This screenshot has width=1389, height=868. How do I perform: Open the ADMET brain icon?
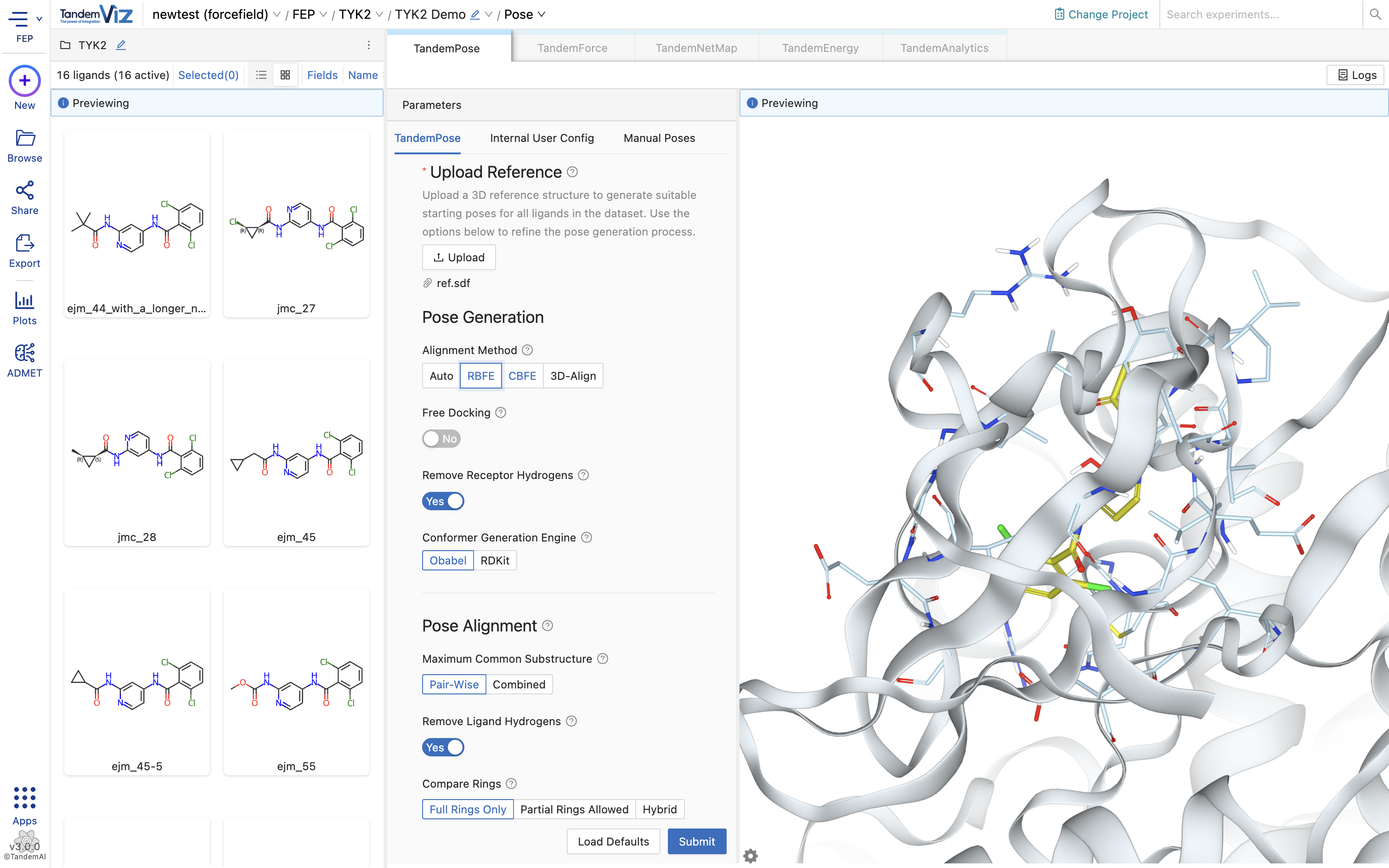(25, 353)
